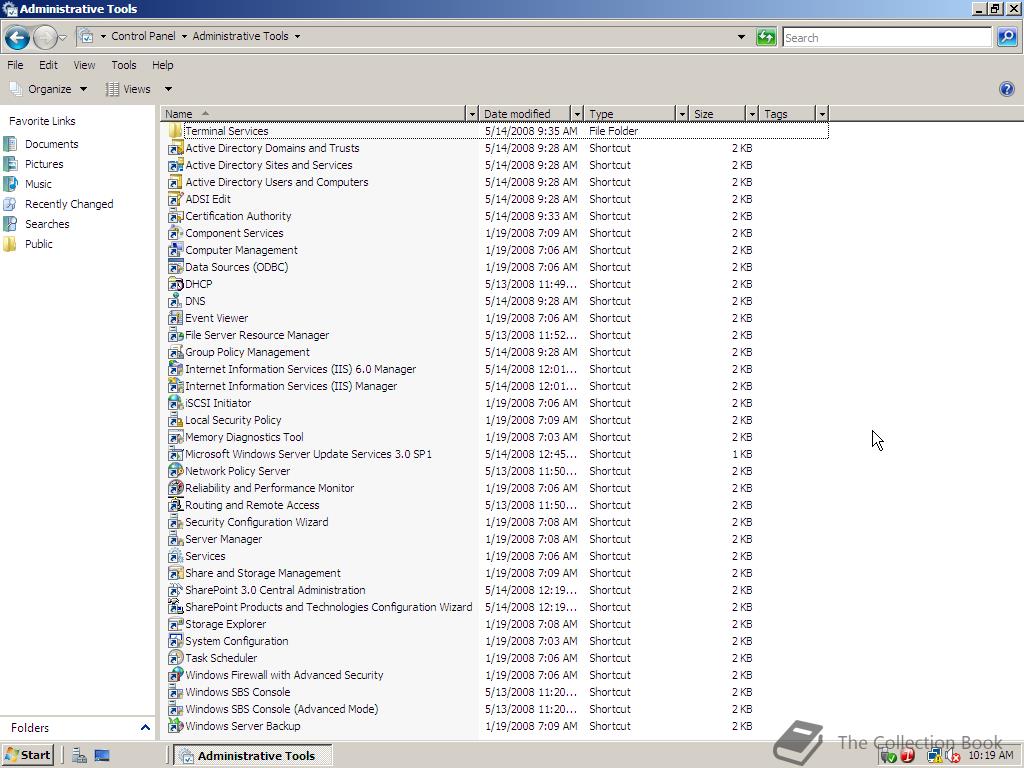Select Microsoft Windows Server Update Services 3.0 SP1

(x=308, y=454)
